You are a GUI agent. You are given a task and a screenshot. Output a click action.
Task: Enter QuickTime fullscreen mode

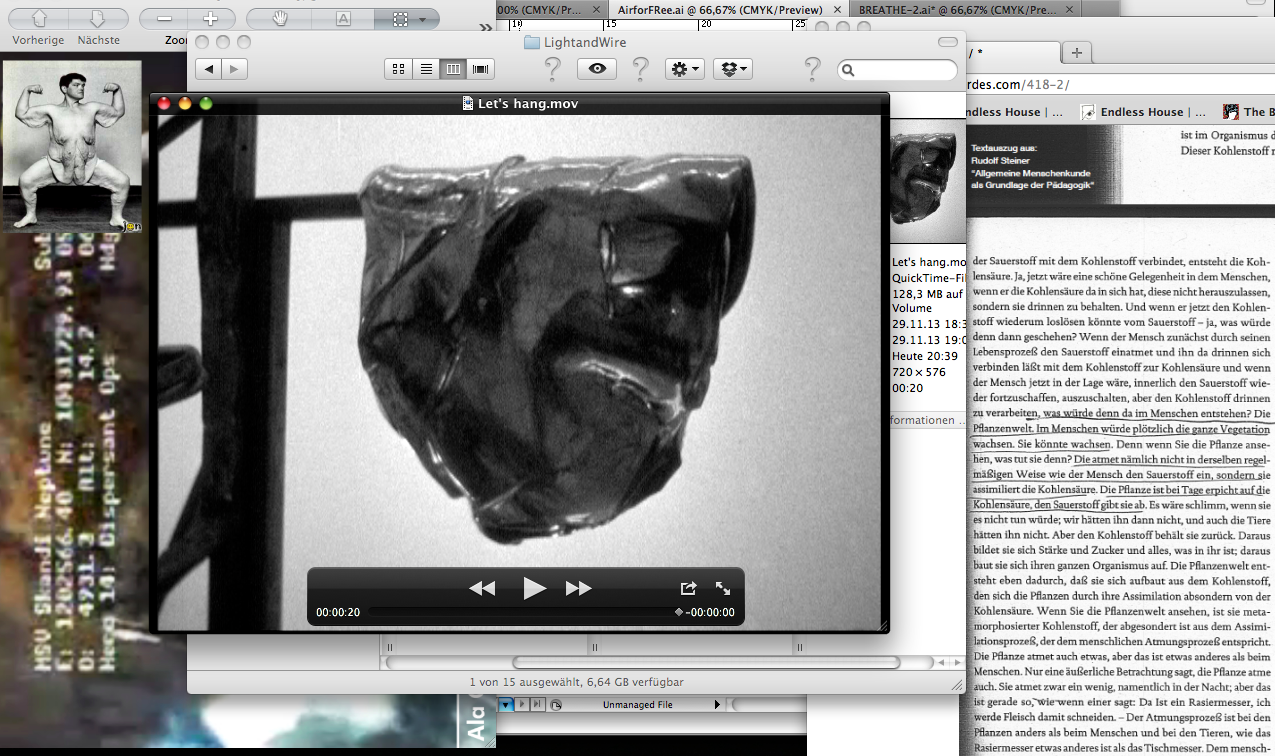click(x=723, y=588)
